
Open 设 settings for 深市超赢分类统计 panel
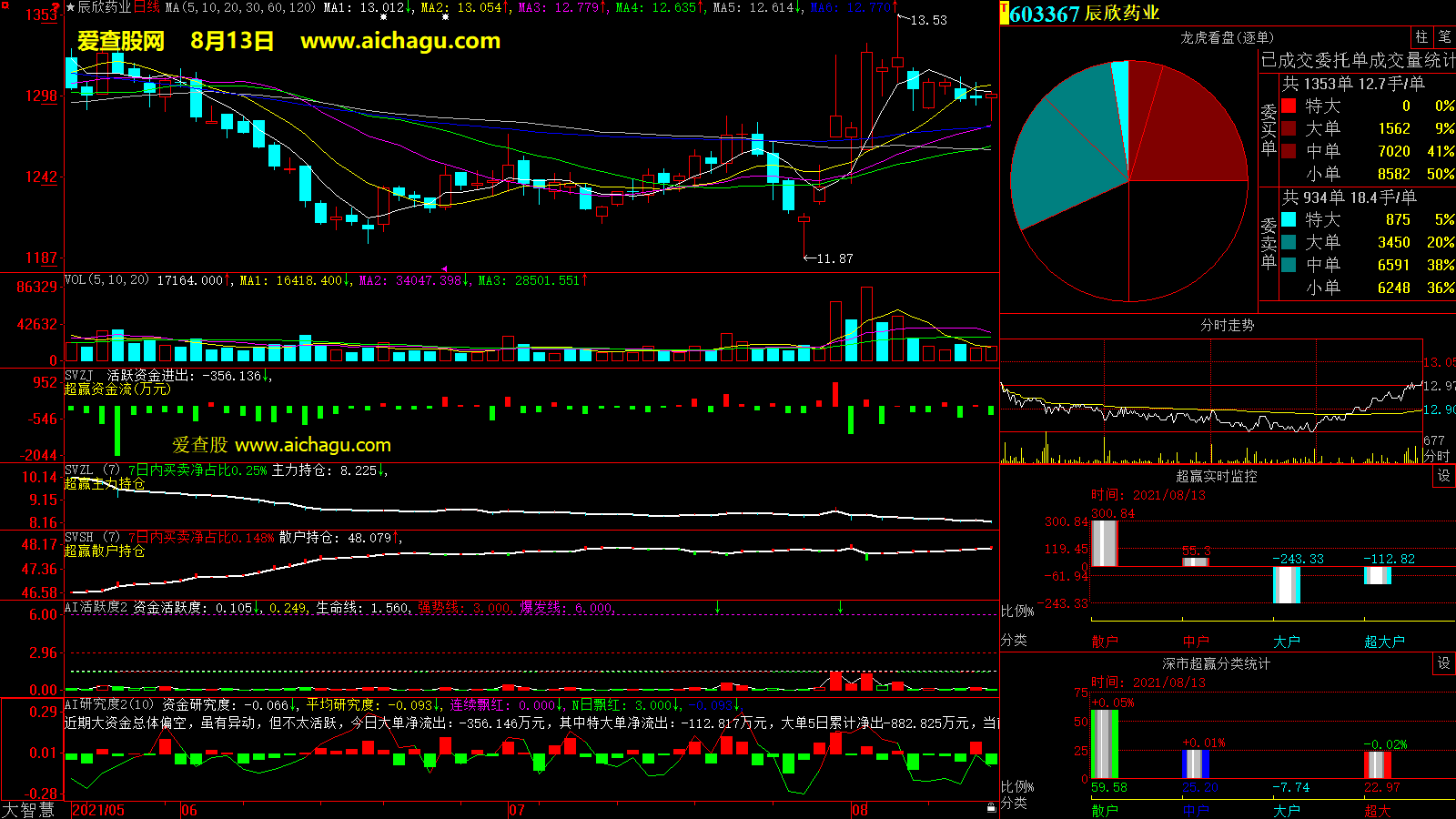(x=1444, y=663)
